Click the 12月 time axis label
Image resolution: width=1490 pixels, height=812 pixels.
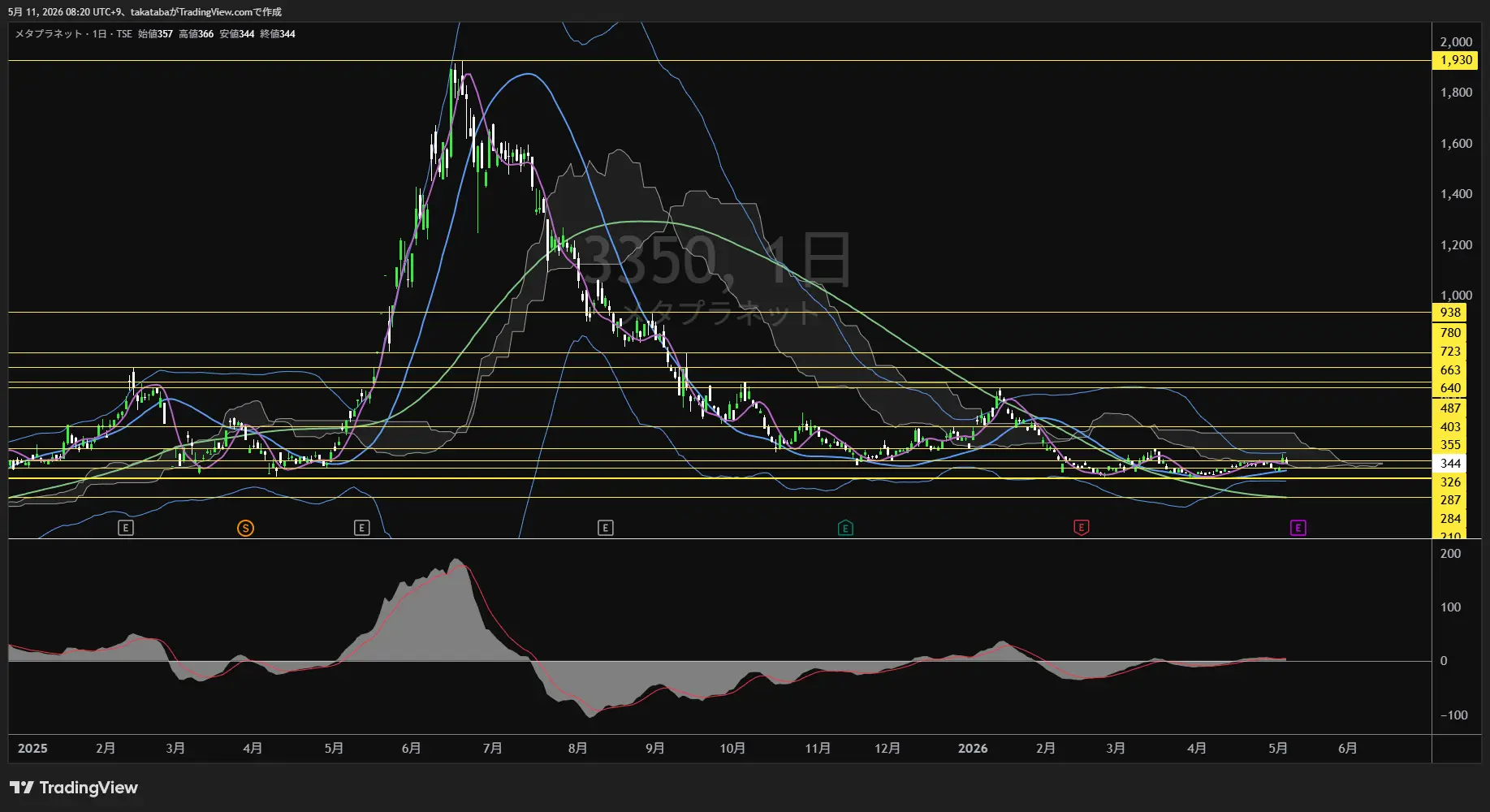[x=888, y=749]
